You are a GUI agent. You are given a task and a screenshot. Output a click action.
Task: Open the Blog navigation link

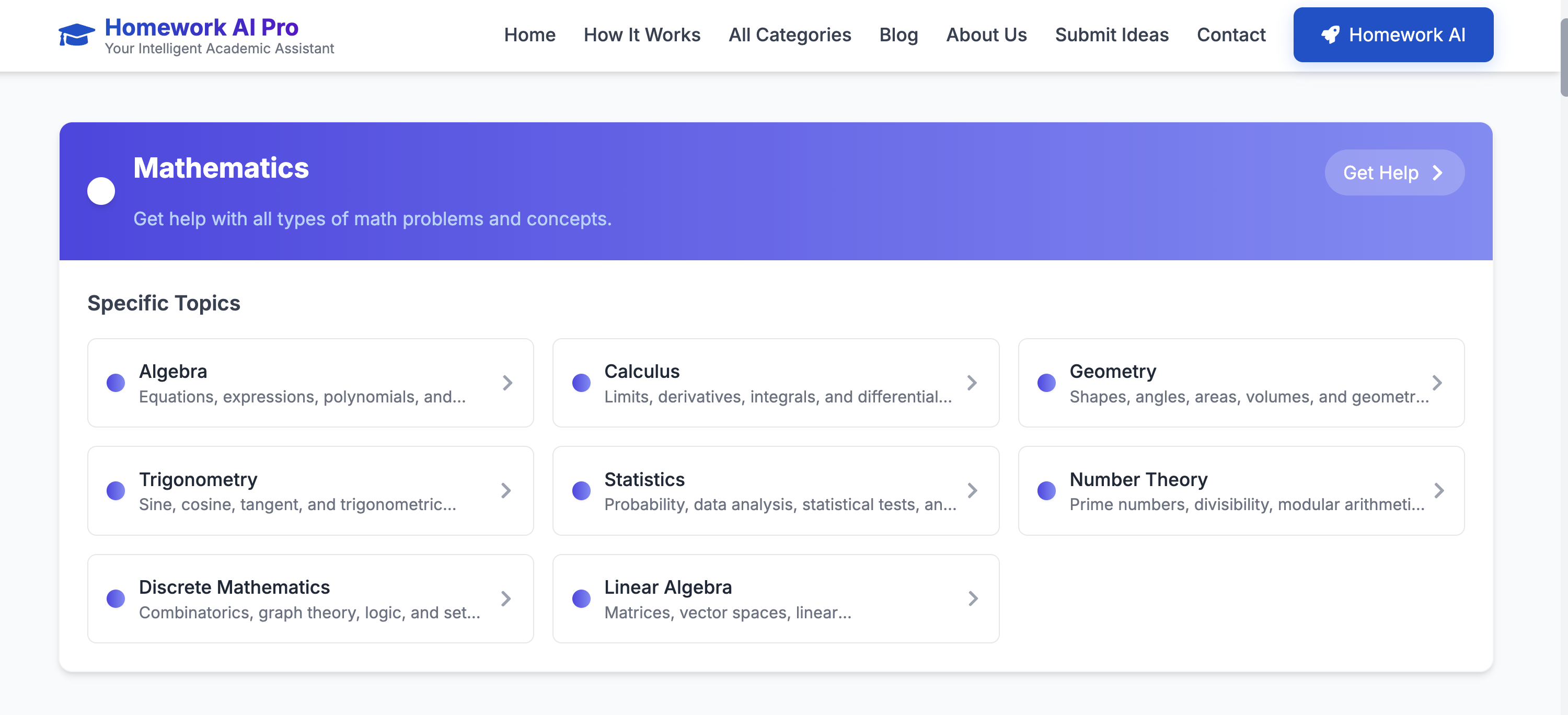[898, 34]
